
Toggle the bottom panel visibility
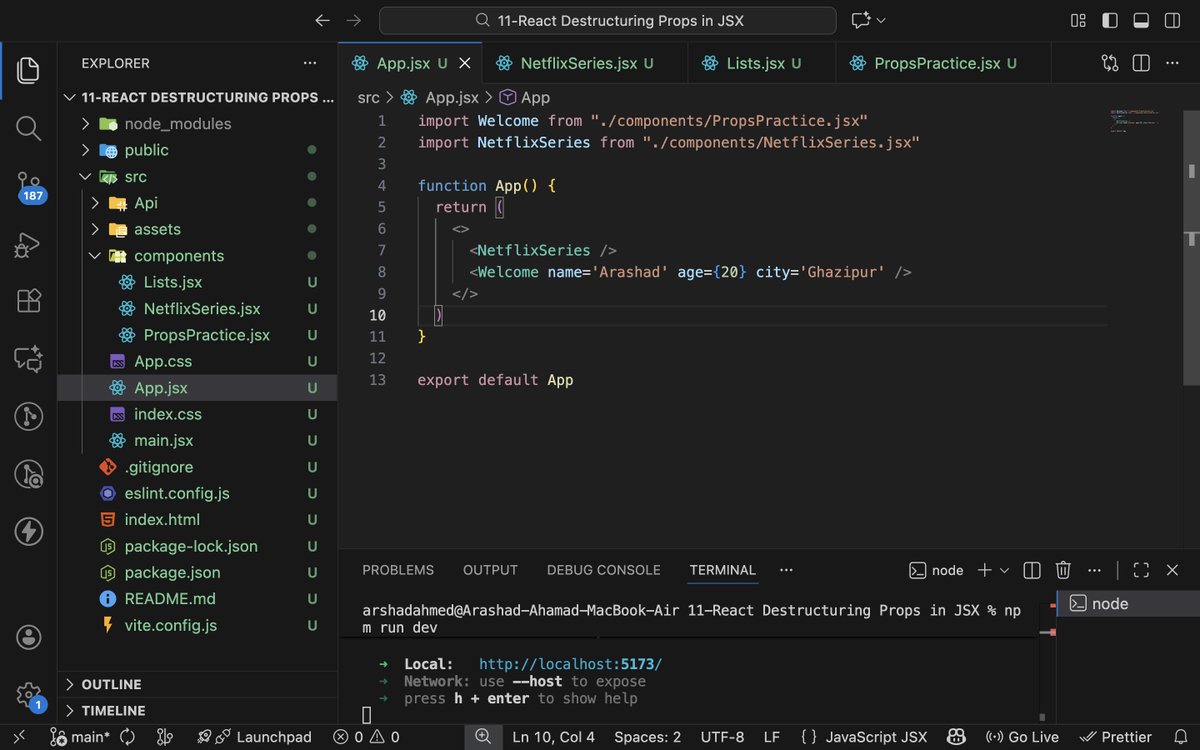click(1141, 20)
